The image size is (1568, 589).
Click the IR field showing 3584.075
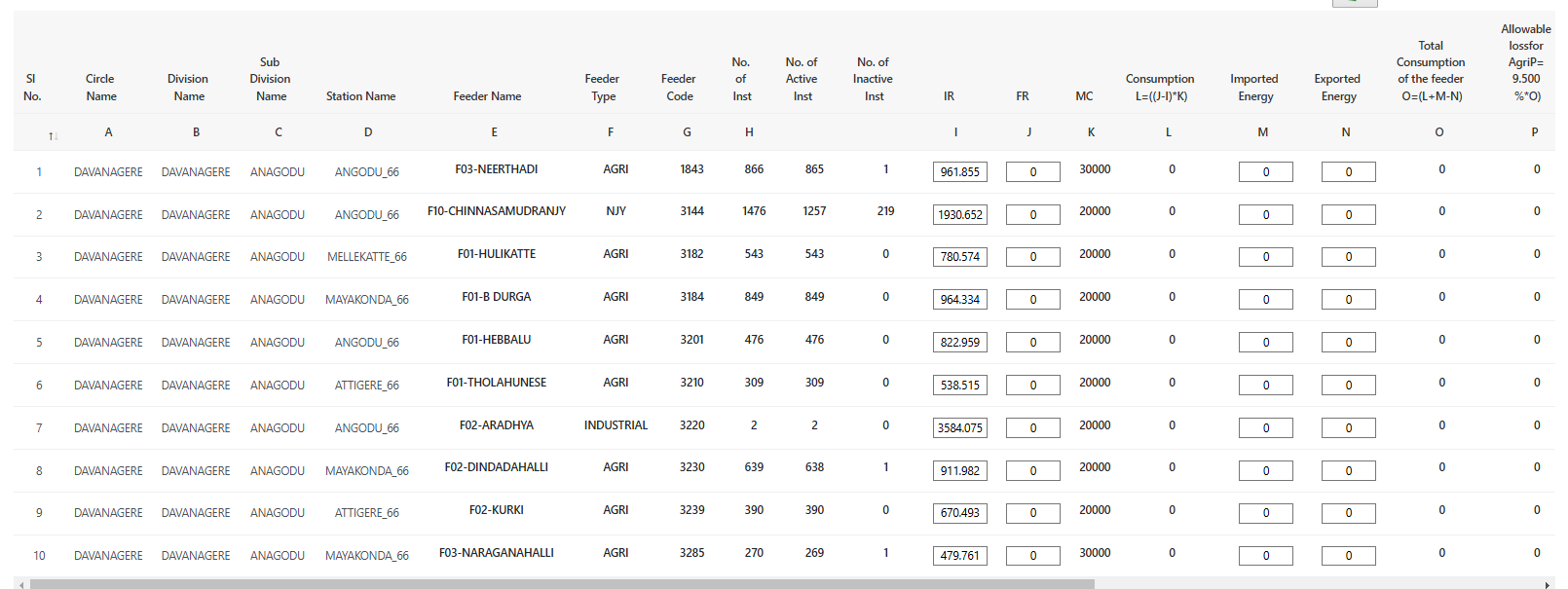[x=959, y=428]
